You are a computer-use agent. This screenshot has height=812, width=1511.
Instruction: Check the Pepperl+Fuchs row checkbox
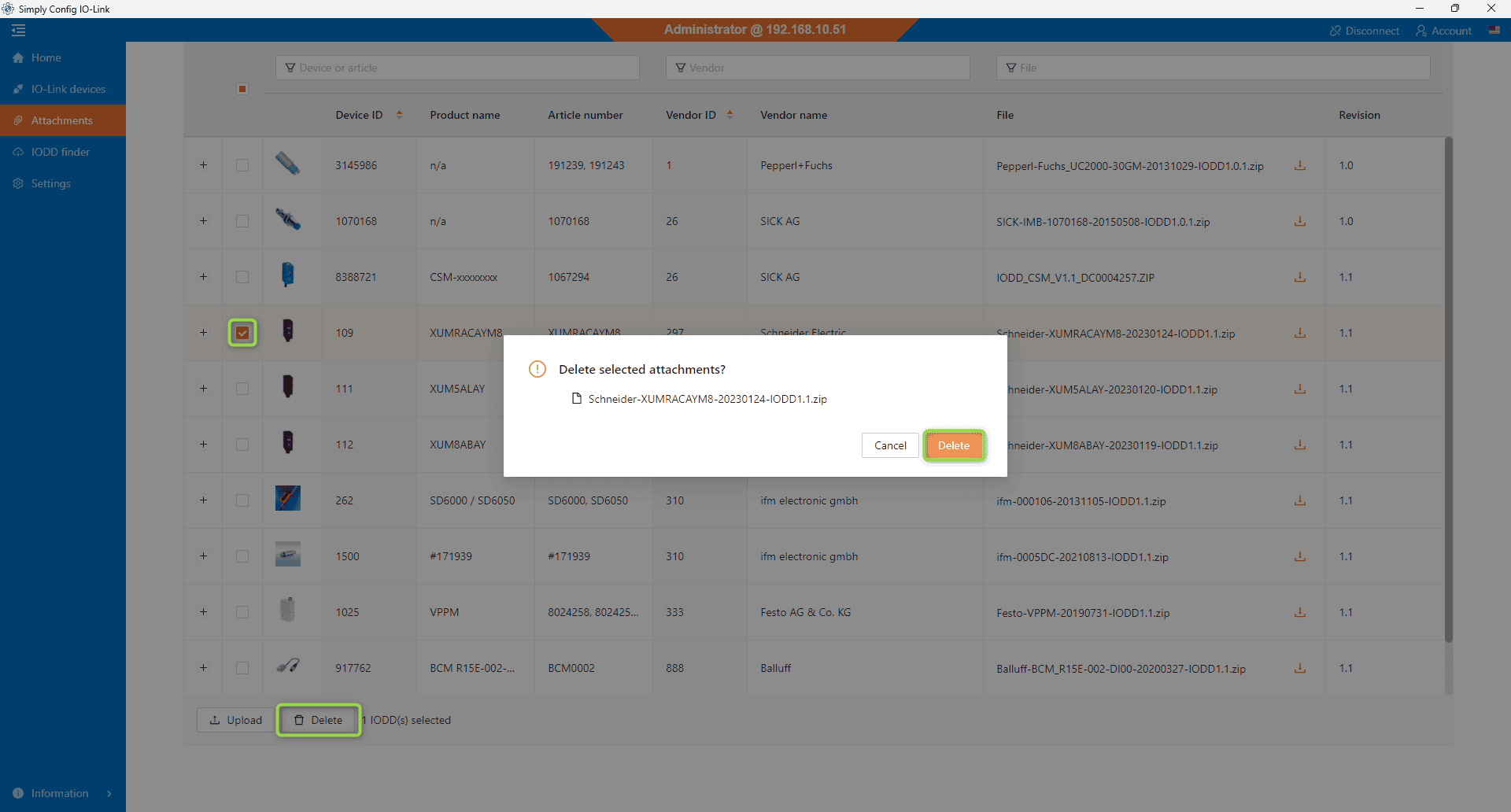[242, 166]
